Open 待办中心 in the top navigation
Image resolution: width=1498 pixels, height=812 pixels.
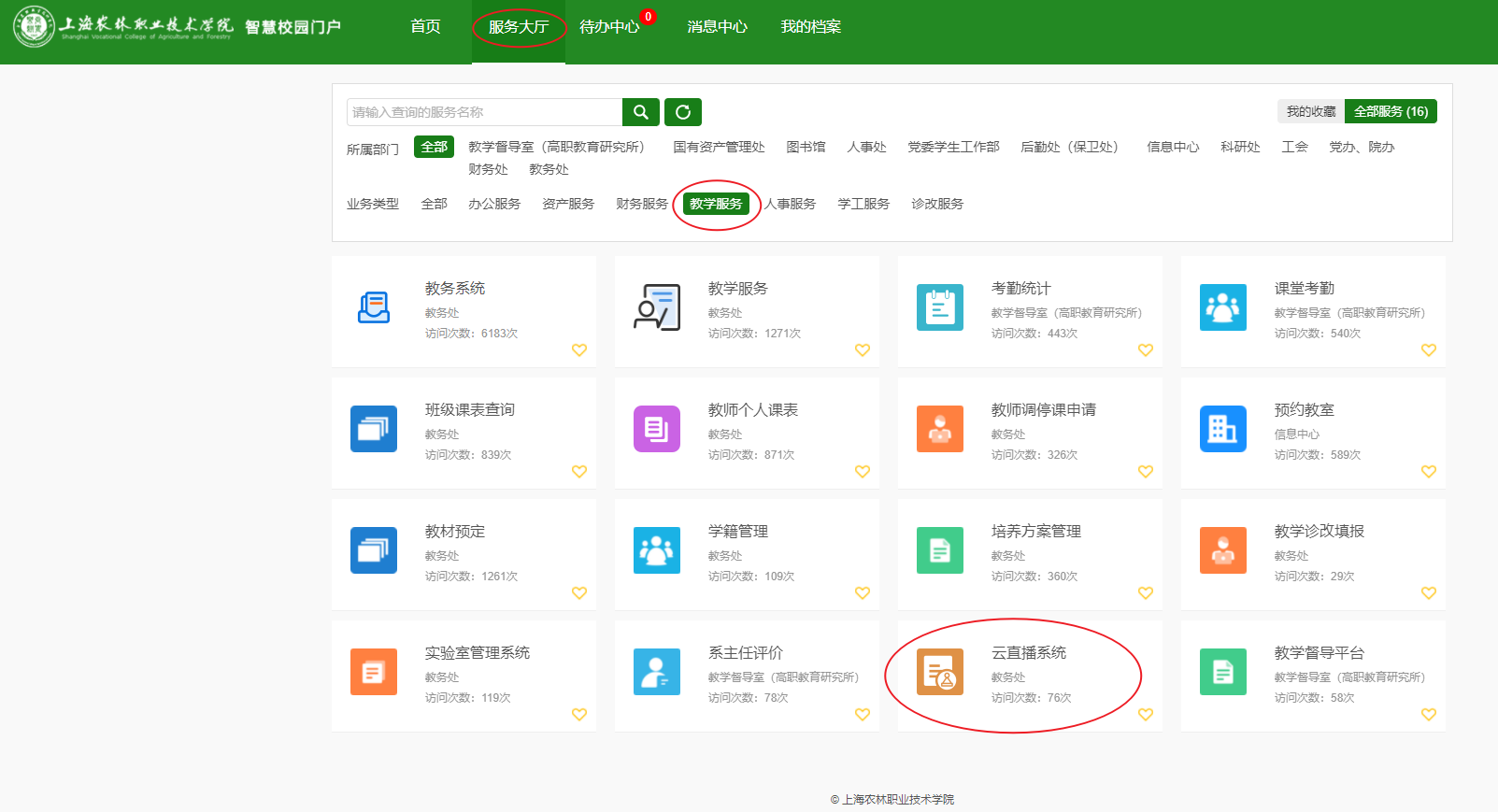point(609,27)
